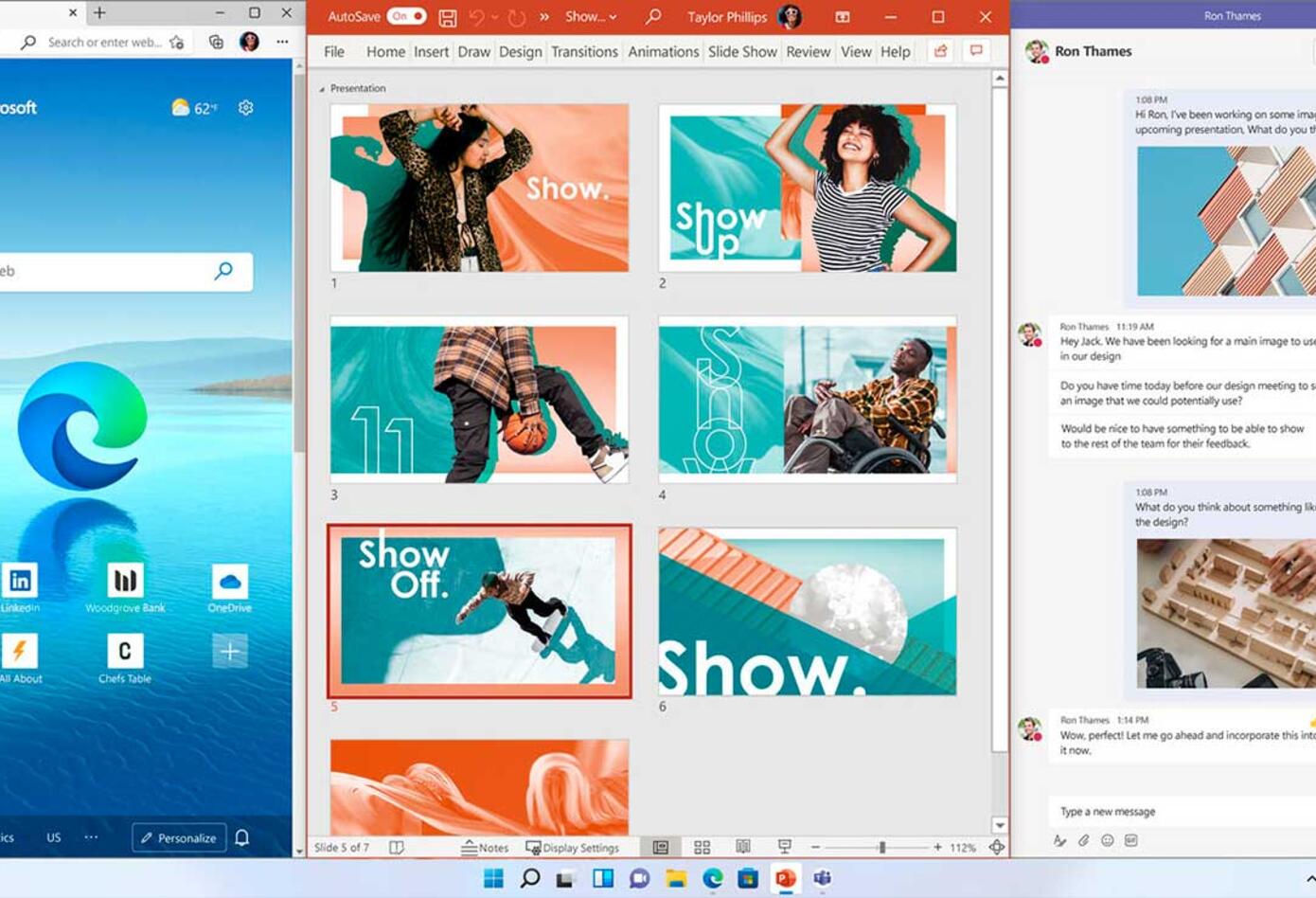The width and height of the screenshot is (1316, 898).
Task: Redo the action in PowerPoint
Action: pyautogui.click(x=516, y=17)
